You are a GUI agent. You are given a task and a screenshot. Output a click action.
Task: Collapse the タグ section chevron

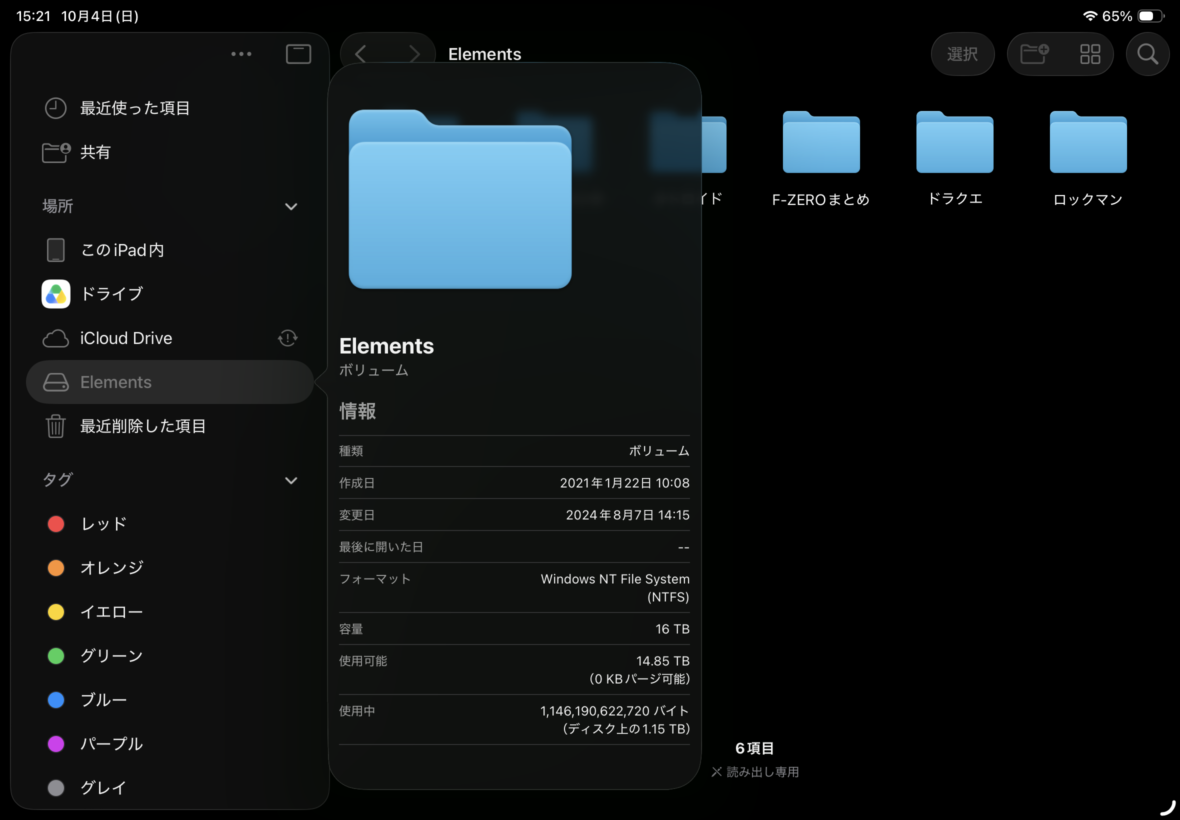pyautogui.click(x=291, y=480)
